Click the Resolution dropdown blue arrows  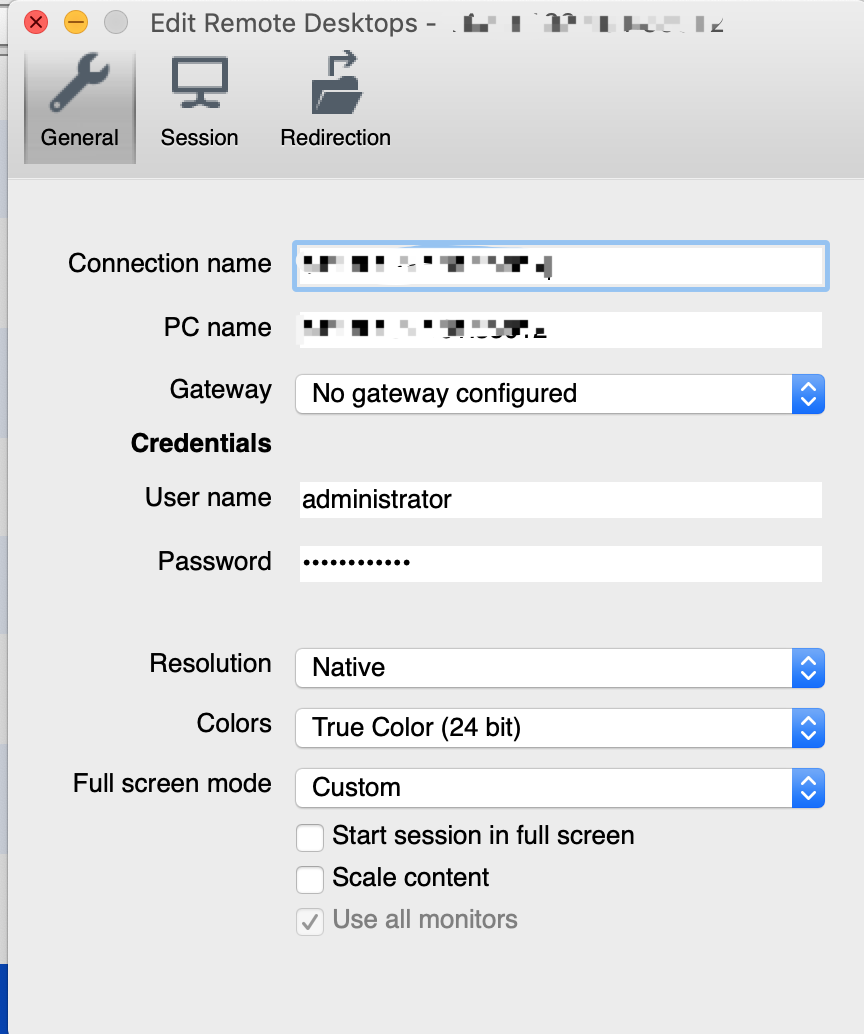[x=809, y=667]
